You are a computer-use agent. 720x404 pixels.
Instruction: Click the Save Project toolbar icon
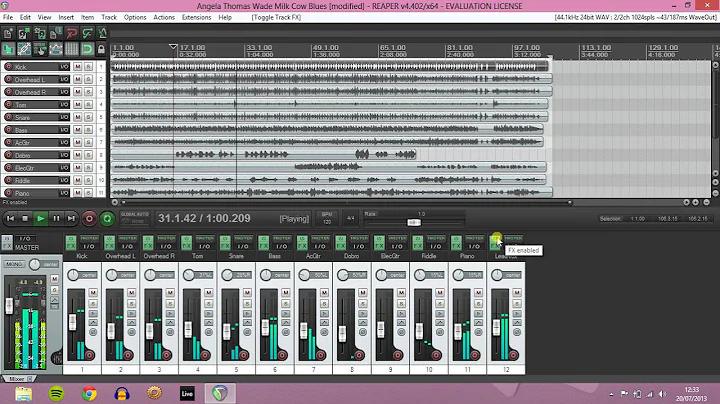pos(40,33)
